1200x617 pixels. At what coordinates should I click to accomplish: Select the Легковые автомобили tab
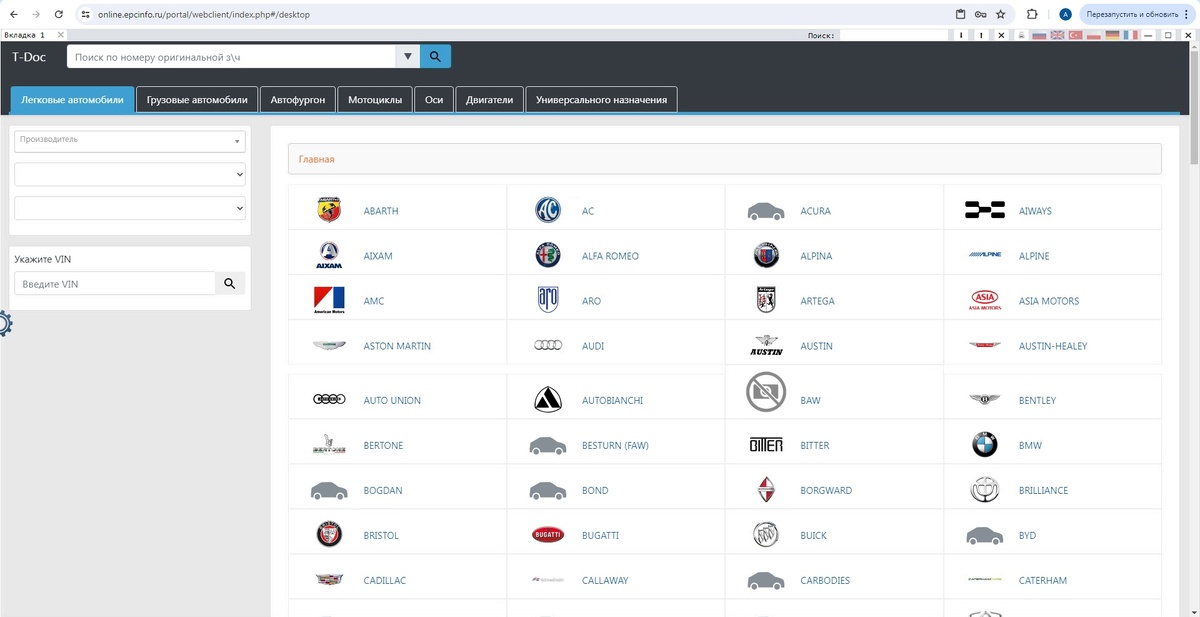click(x=72, y=100)
